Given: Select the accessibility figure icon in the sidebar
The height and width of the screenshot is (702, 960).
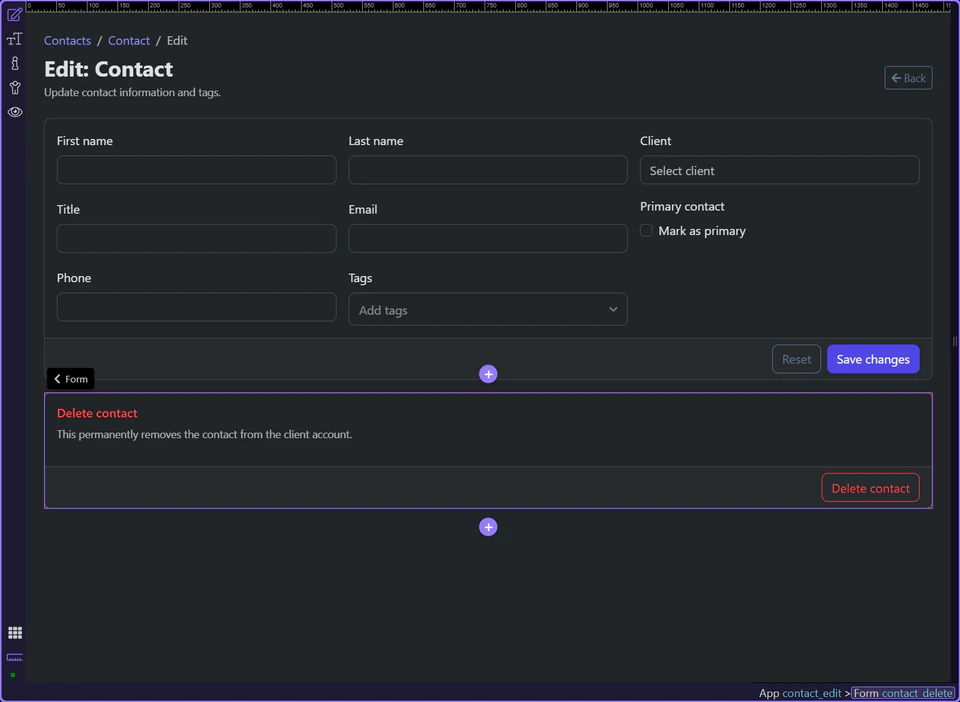Looking at the screenshot, I should point(14,87).
